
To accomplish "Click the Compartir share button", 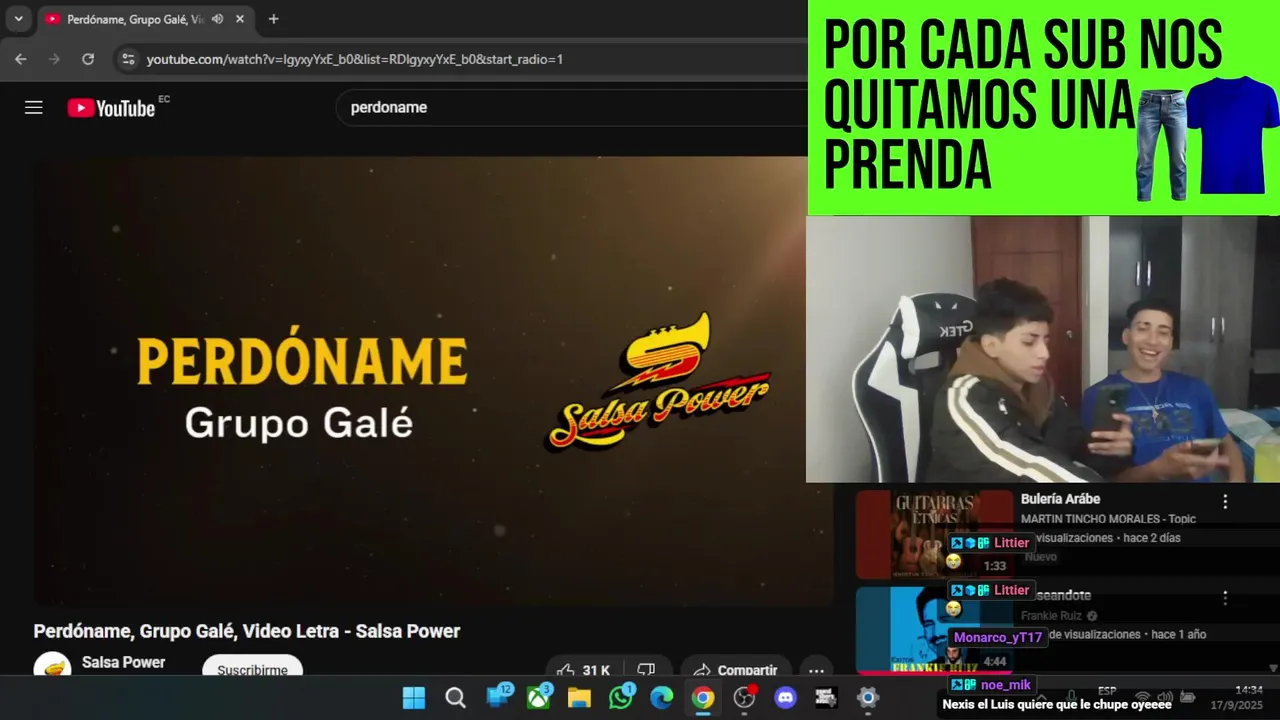I will coord(735,669).
